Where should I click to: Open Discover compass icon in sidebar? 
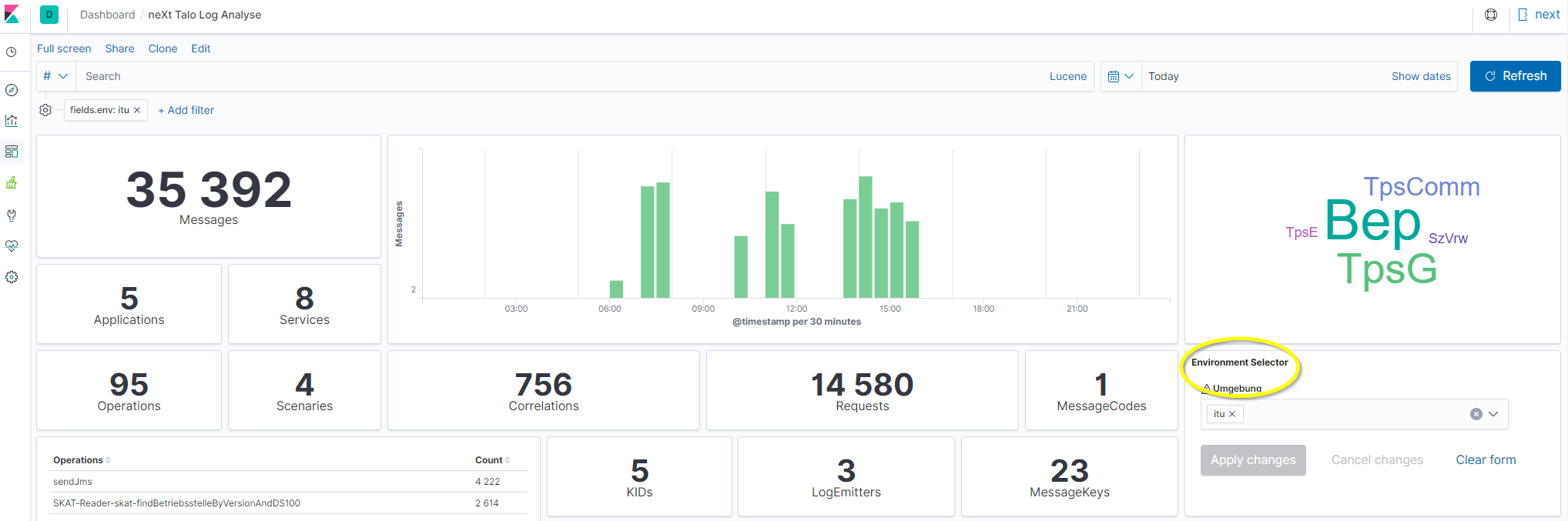coord(12,90)
